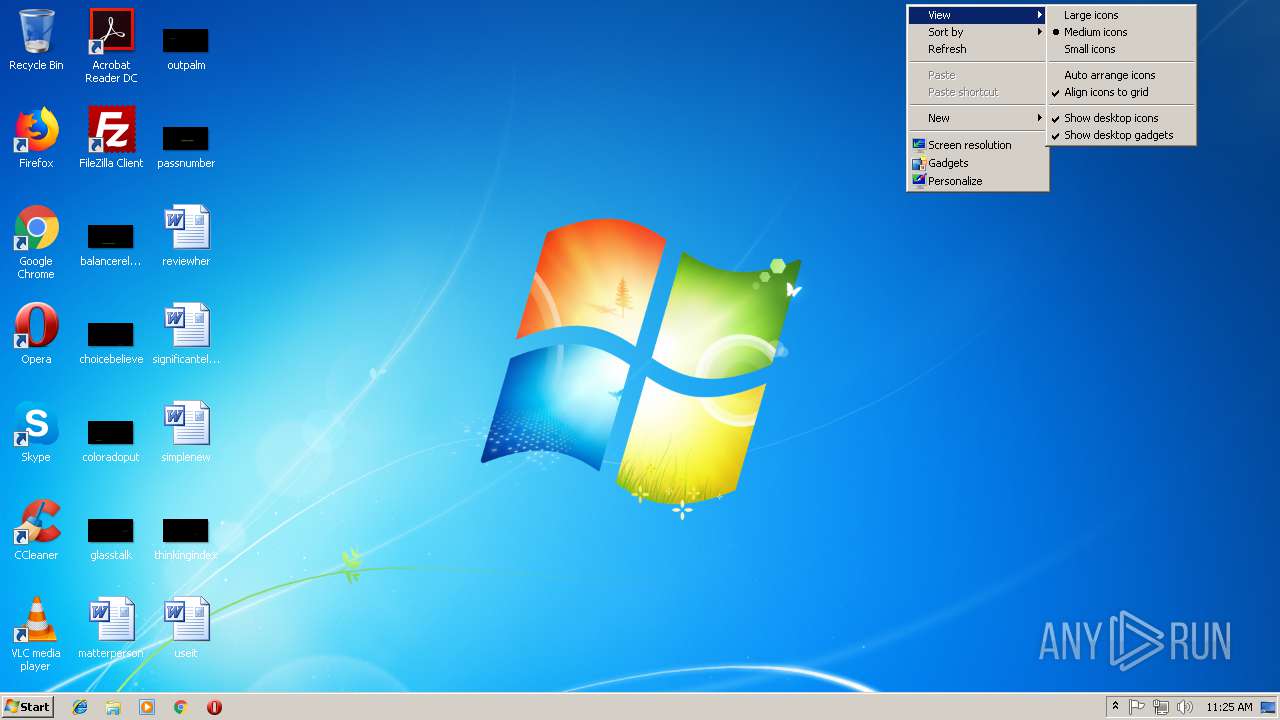1280x720 pixels.
Task: Expand the View submenu entry
Action: (977, 15)
